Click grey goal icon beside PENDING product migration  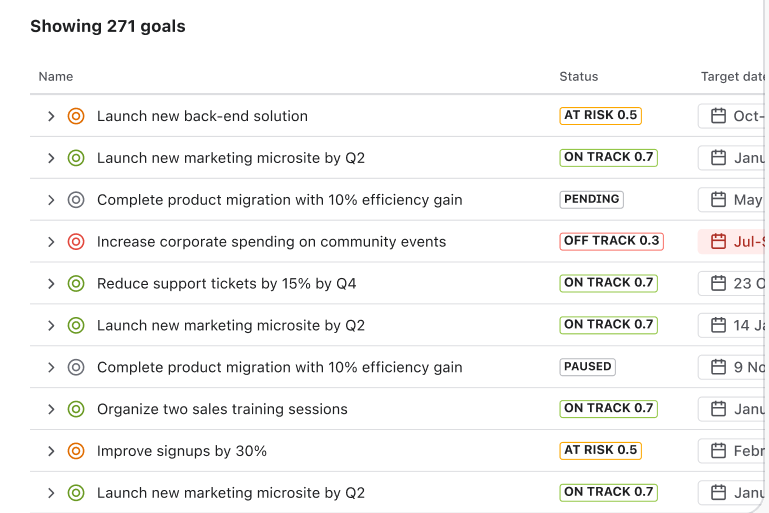[x=76, y=200]
